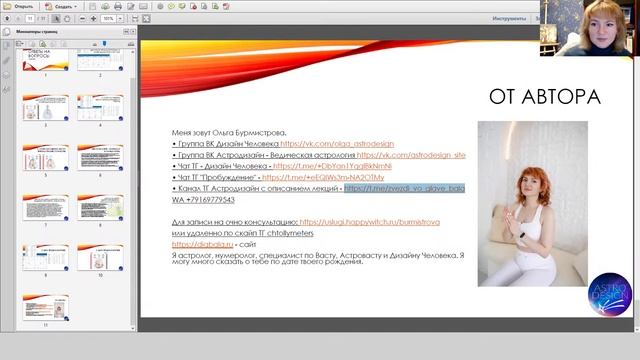Click the WA +79169779543 phone text
The height and width of the screenshot is (360, 640).
tap(203, 200)
